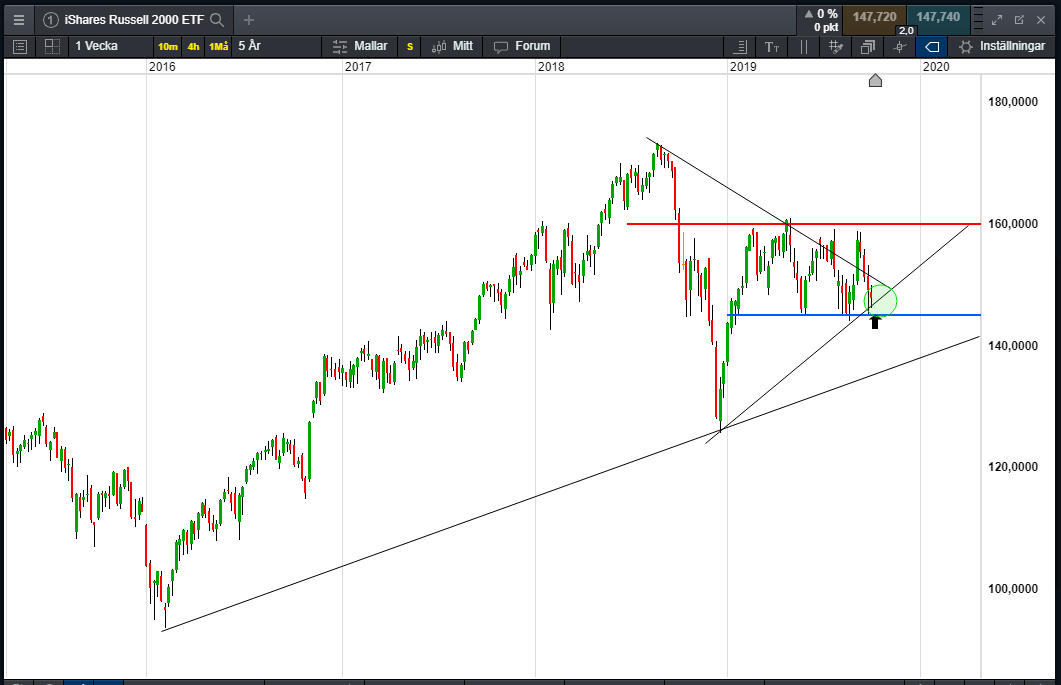1061x685 pixels.
Task: Click the house marker below the time axis
Action: point(875,81)
